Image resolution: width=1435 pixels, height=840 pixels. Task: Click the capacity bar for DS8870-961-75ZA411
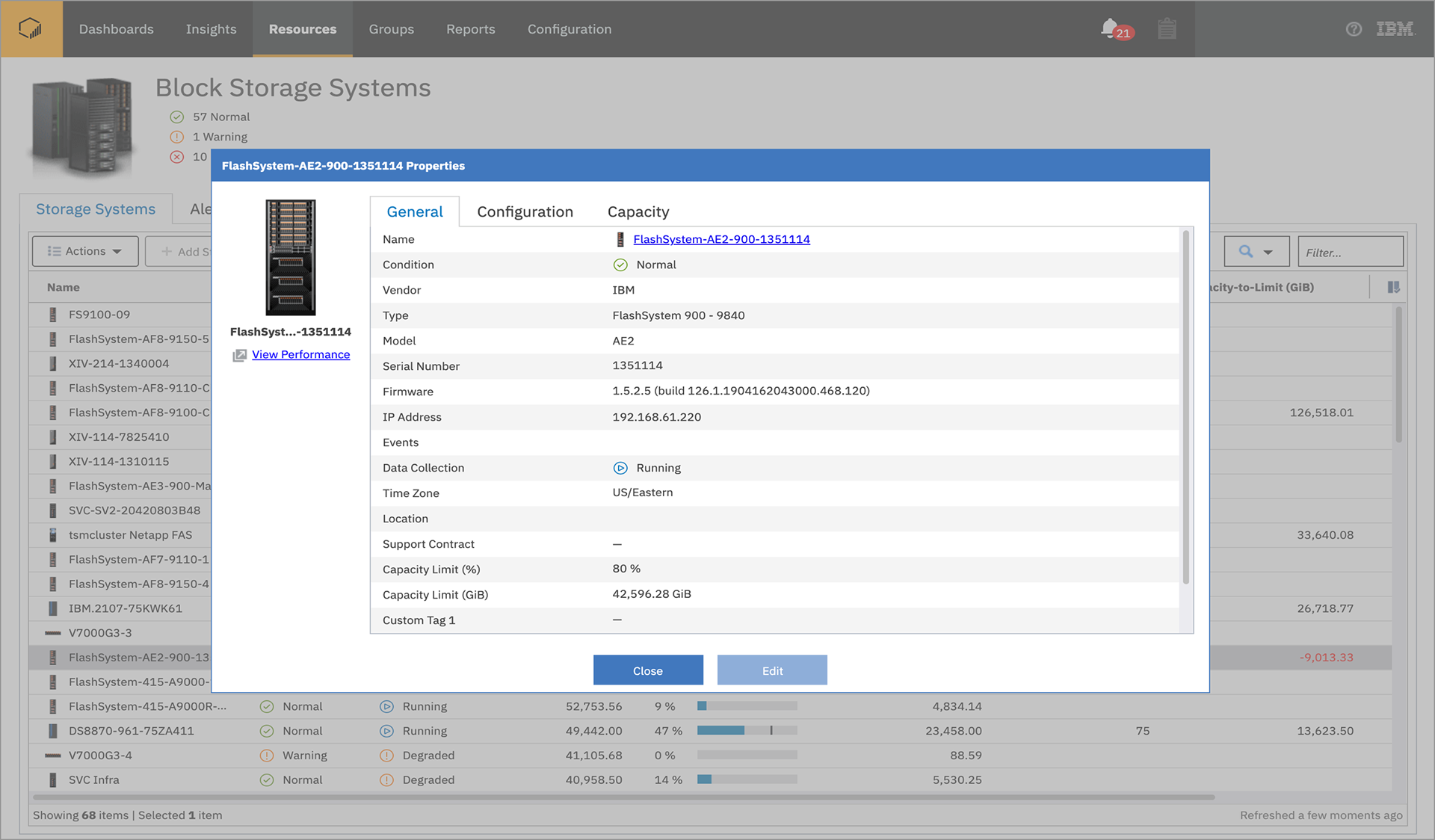click(747, 730)
